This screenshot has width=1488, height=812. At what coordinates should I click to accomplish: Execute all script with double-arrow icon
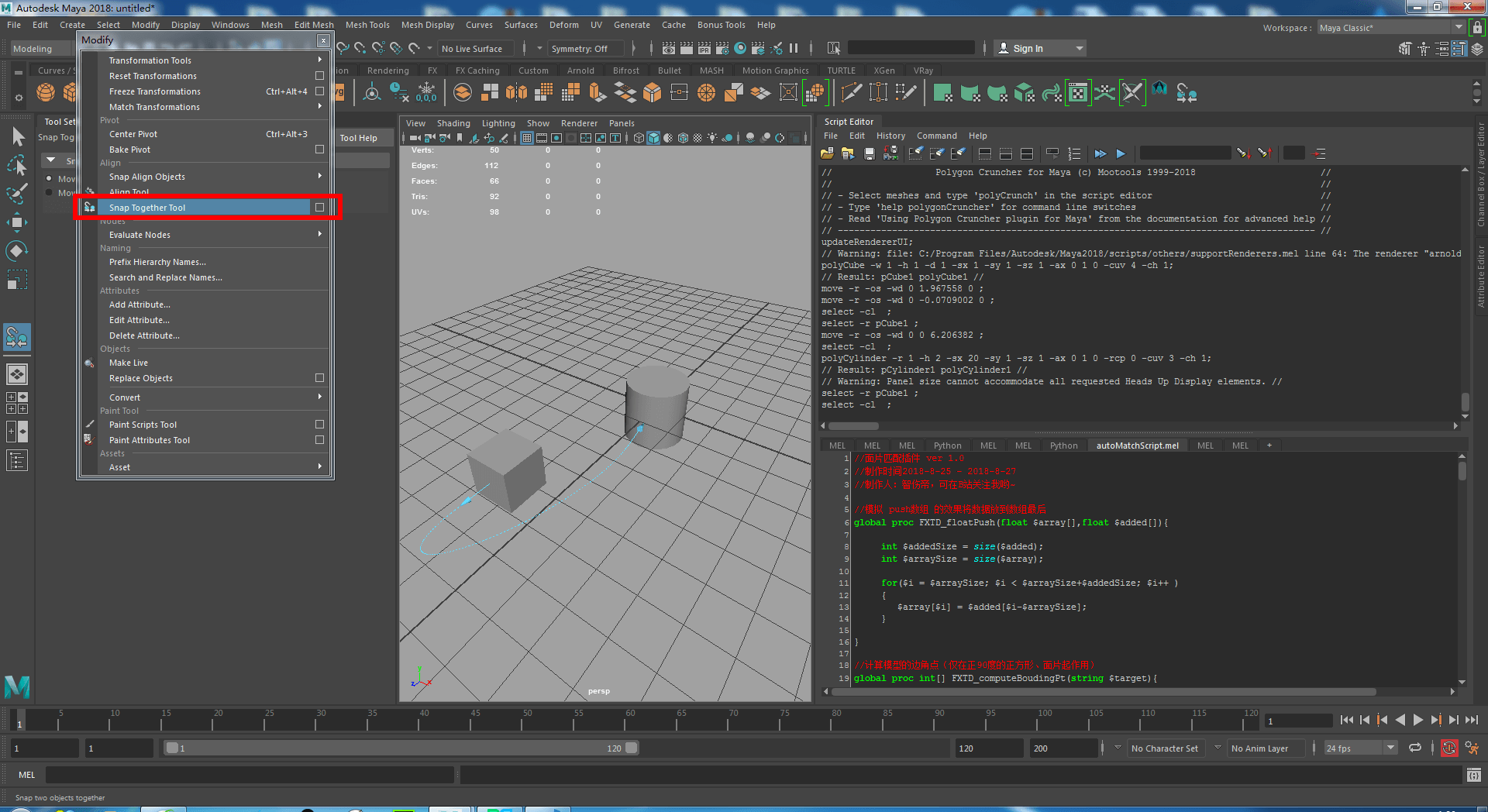click(x=1100, y=154)
